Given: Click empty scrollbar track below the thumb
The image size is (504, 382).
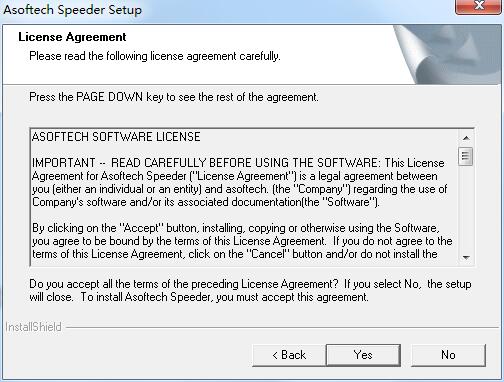Looking at the screenshot, I should 466,208.
